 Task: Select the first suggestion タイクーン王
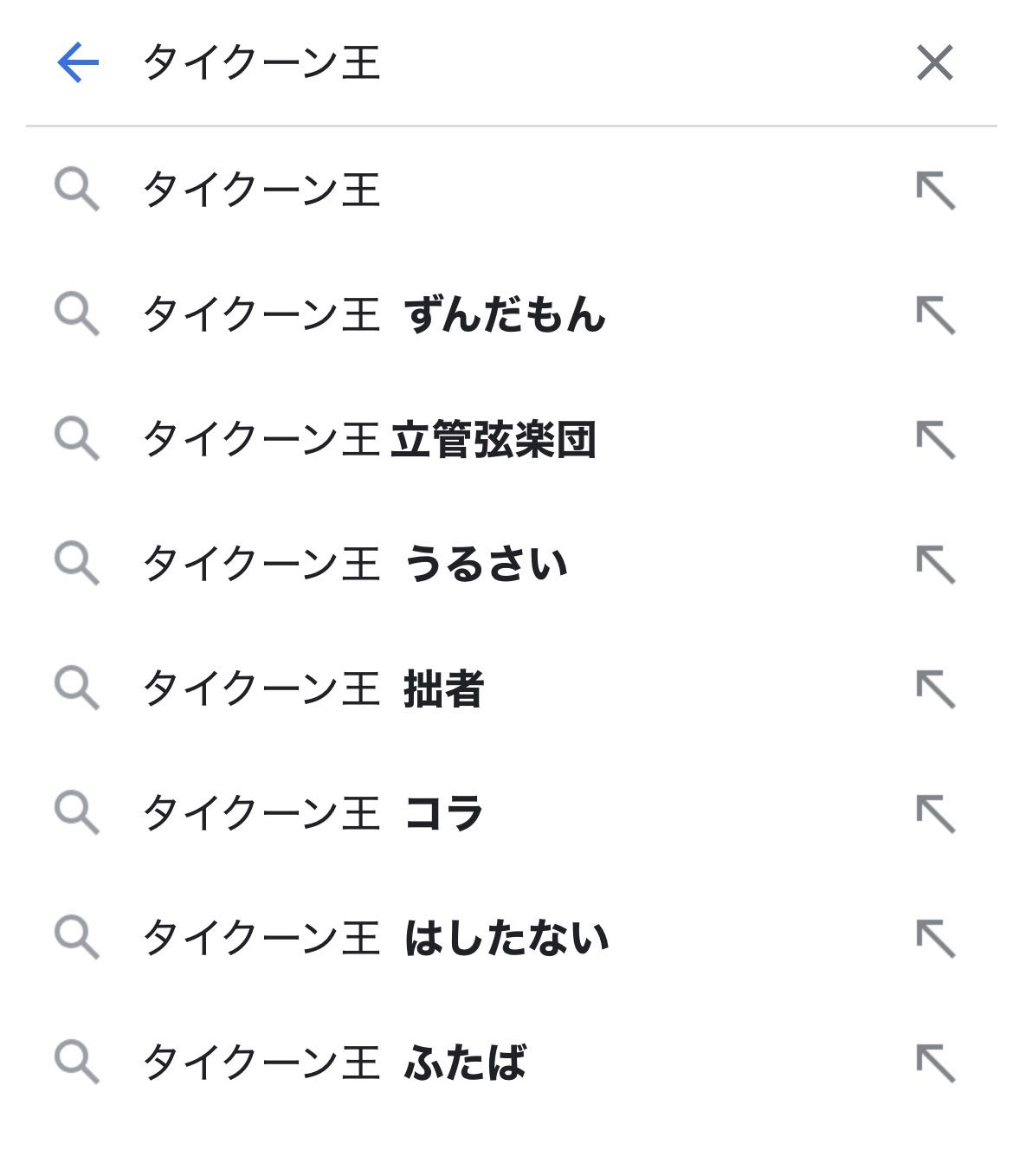click(x=506, y=190)
